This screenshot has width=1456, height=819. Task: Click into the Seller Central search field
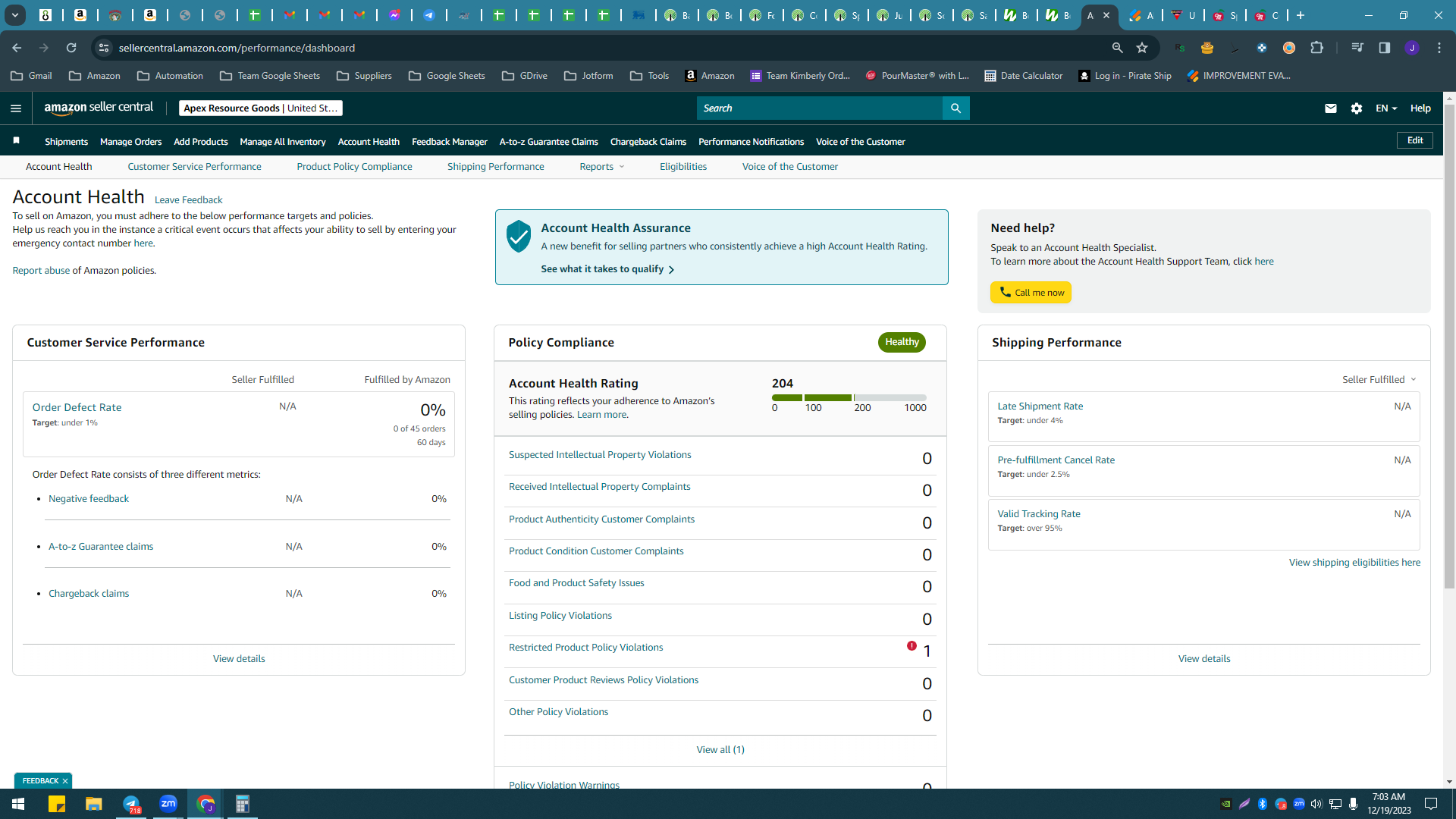coord(819,108)
